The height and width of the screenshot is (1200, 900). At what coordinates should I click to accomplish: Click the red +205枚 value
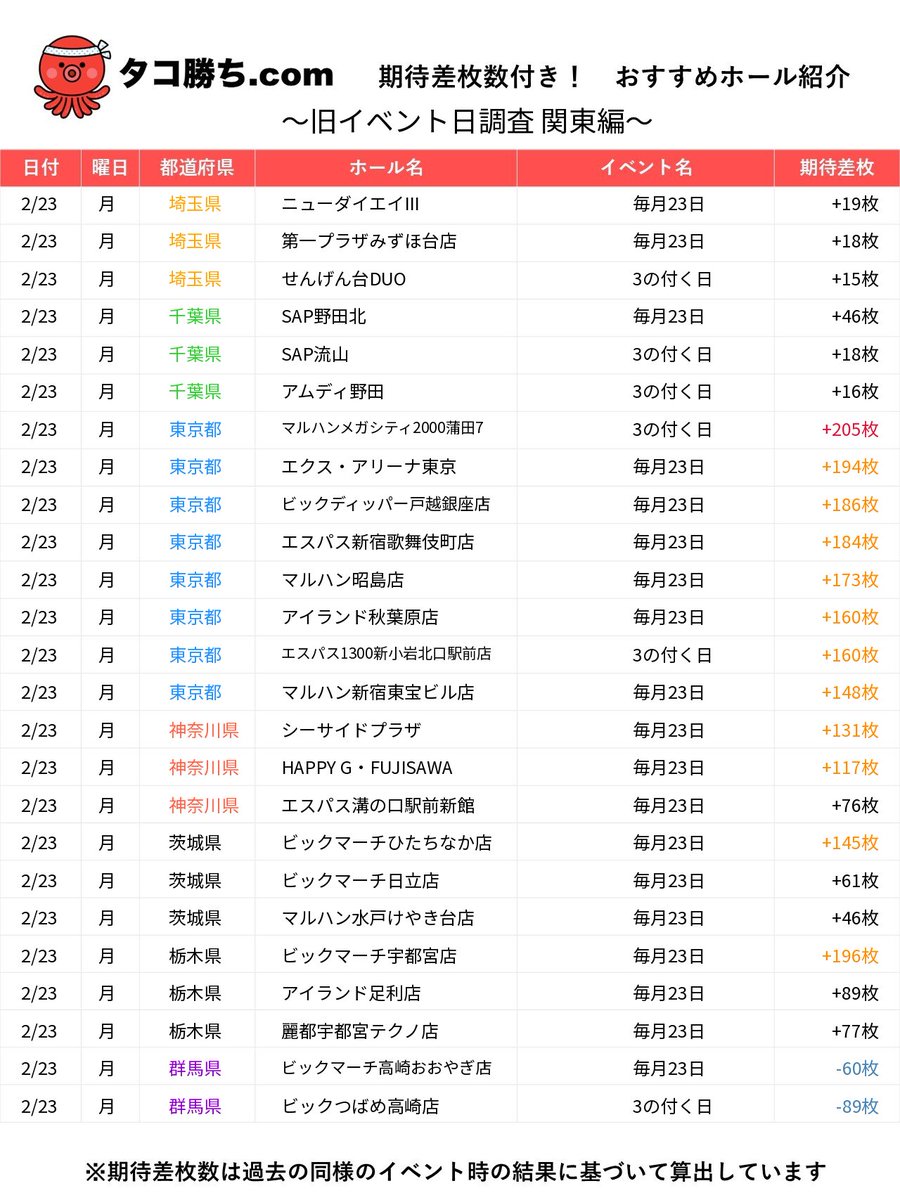tap(850, 429)
